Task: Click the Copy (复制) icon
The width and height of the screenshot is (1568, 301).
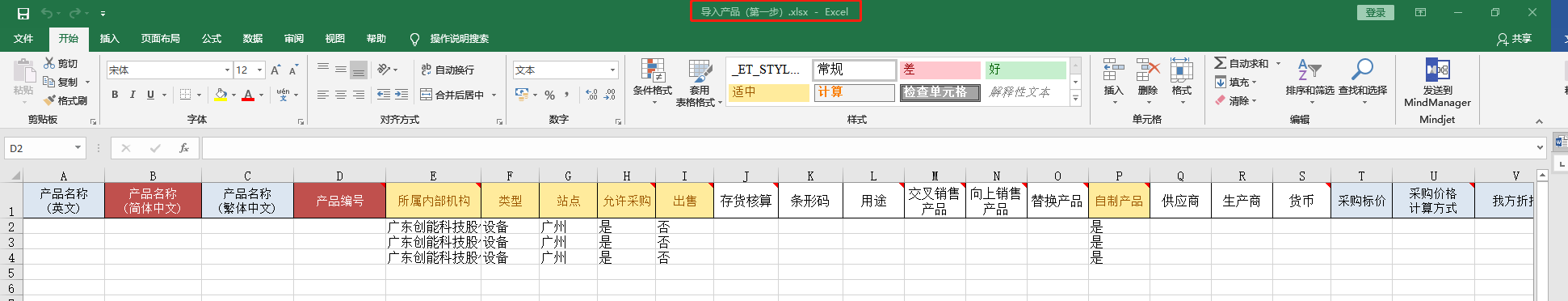Action: point(49,82)
